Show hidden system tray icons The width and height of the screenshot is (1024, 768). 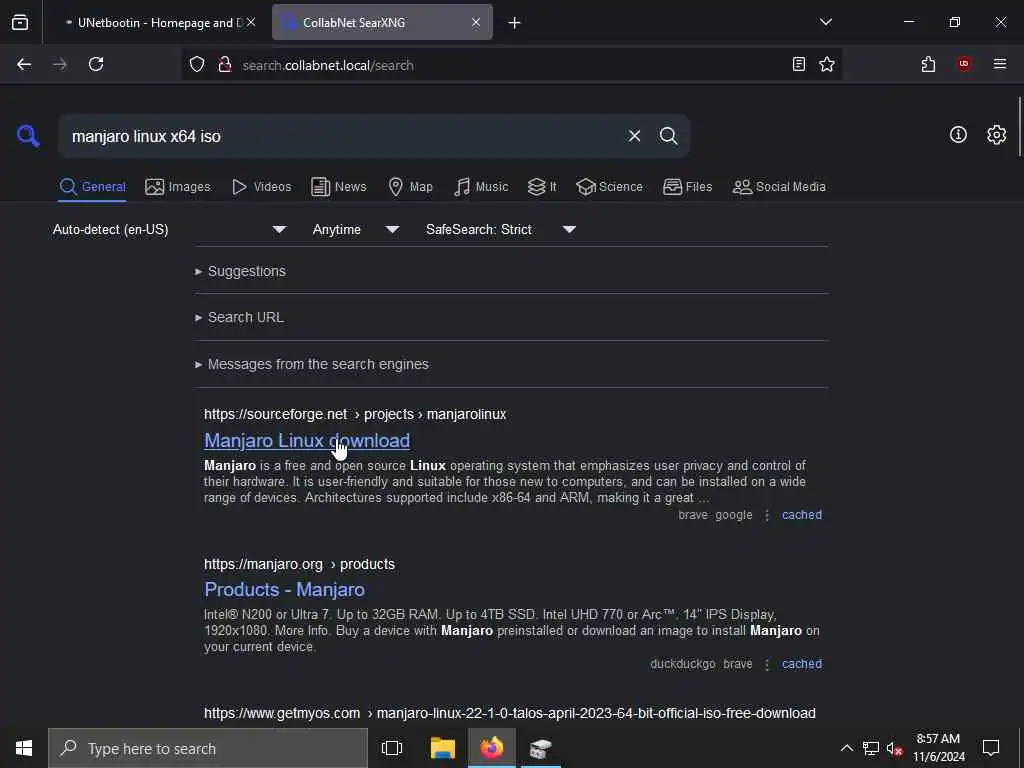coord(846,748)
